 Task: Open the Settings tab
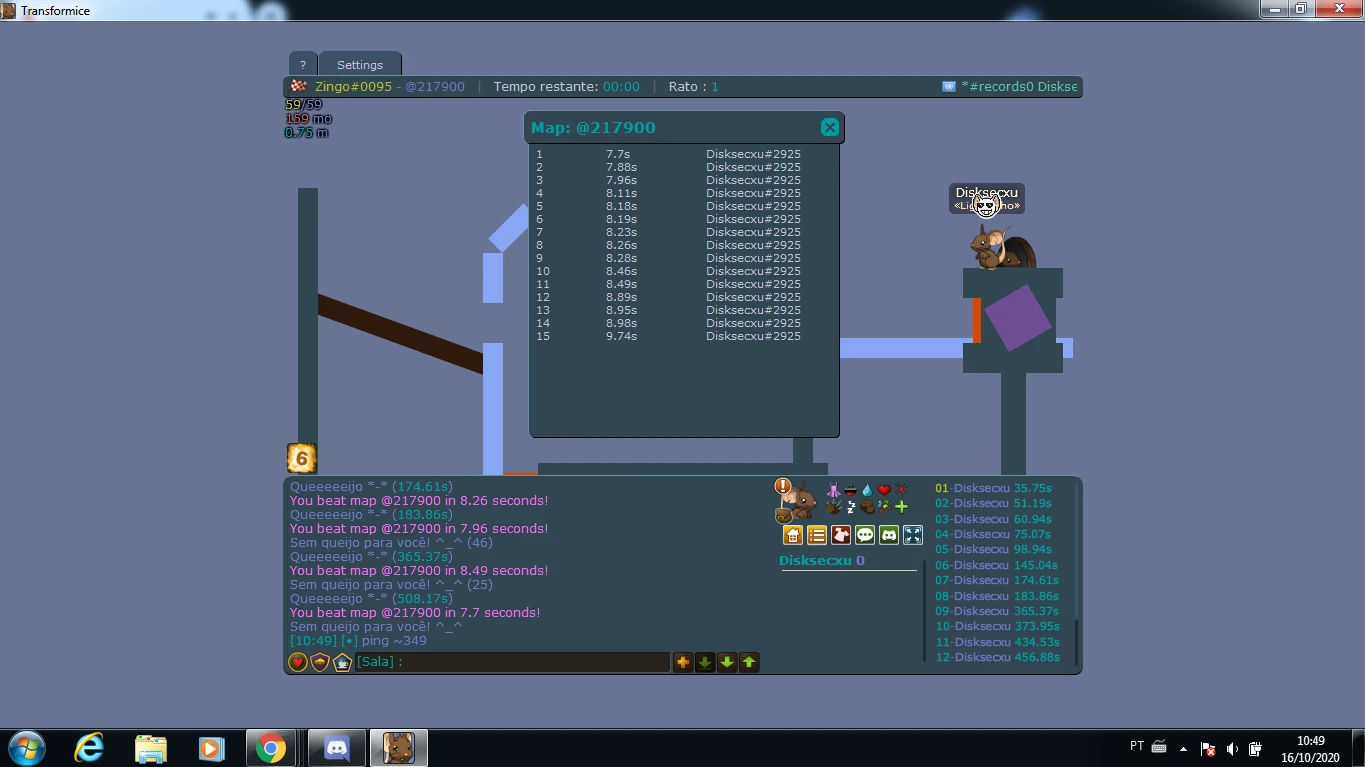360,64
